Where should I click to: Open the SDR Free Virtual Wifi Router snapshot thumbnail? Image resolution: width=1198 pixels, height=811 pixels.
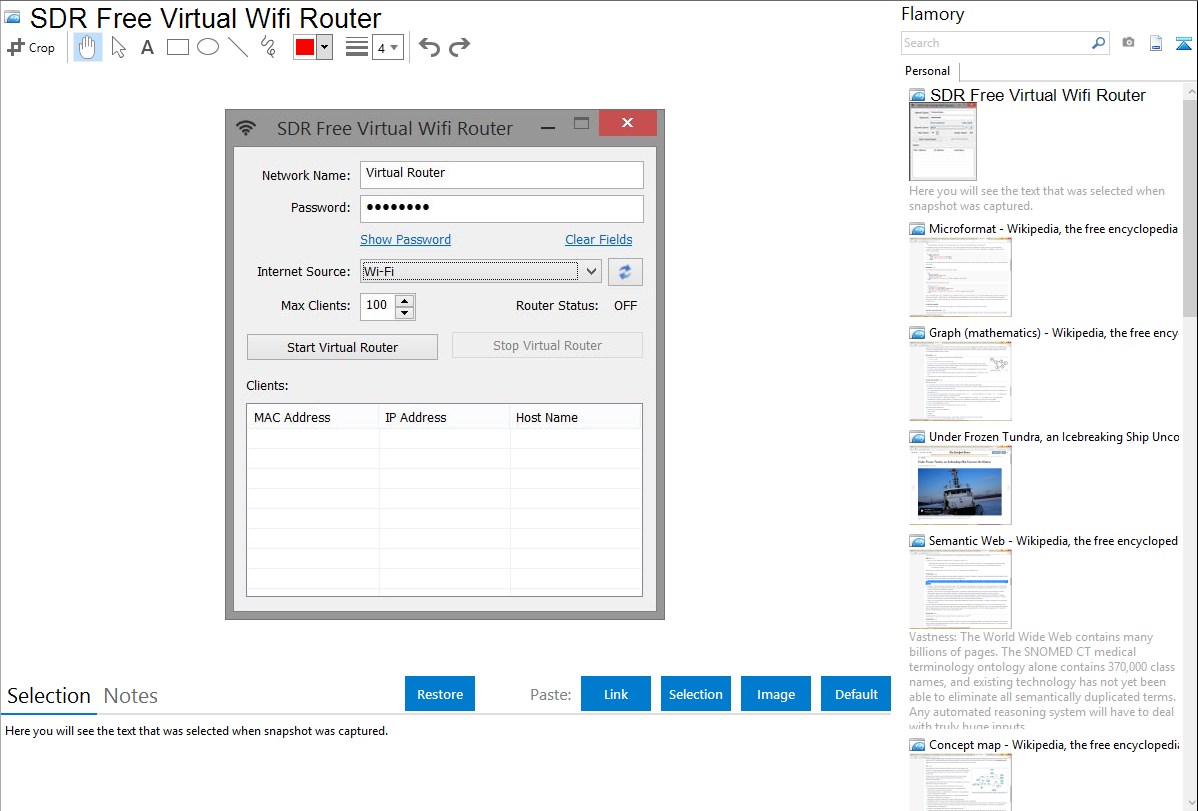[943, 142]
